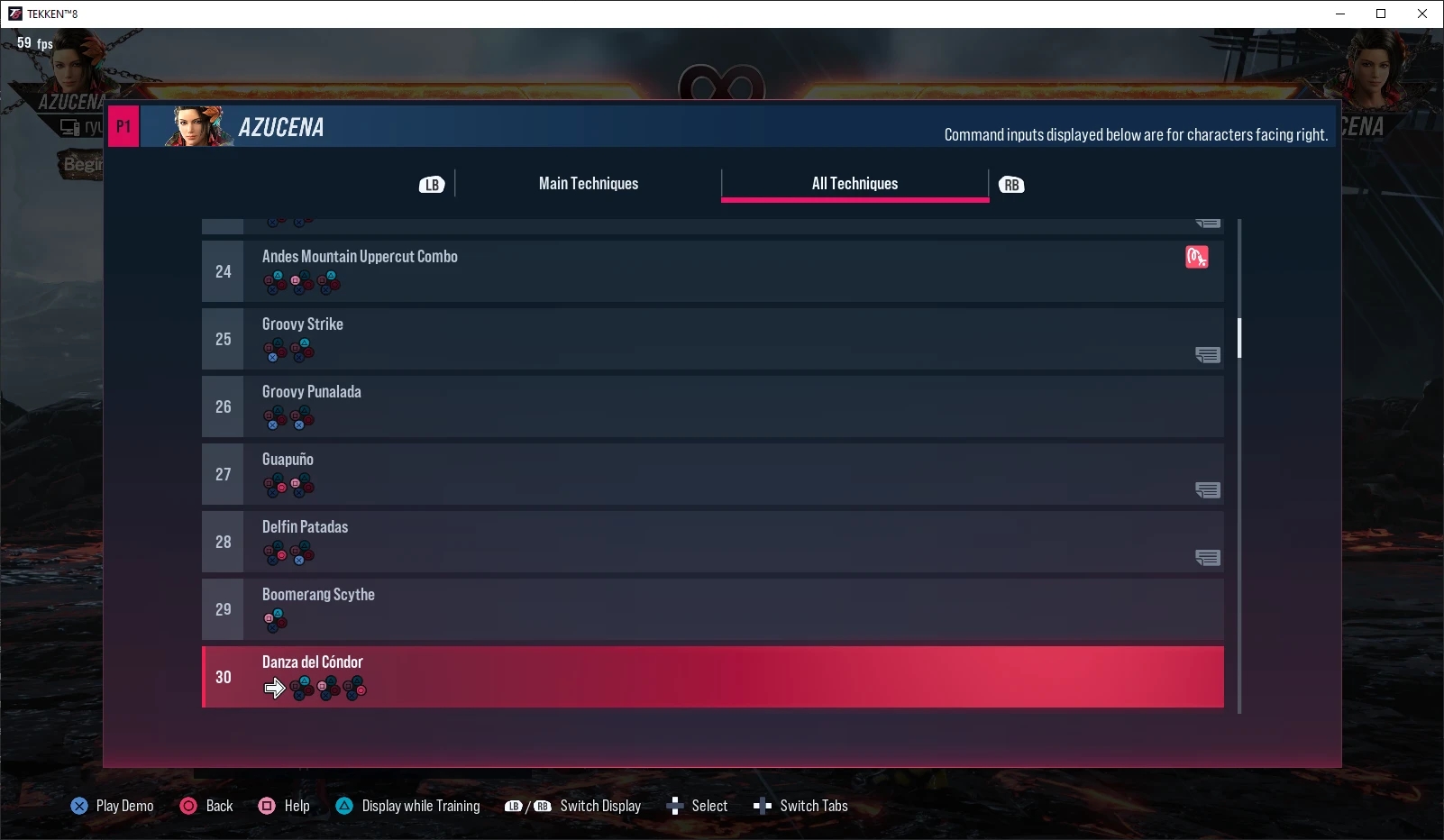The width and height of the screenshot is (1444, 840).
Task: Click the AZUCENA character name in header
Action: tap(281, 127)
